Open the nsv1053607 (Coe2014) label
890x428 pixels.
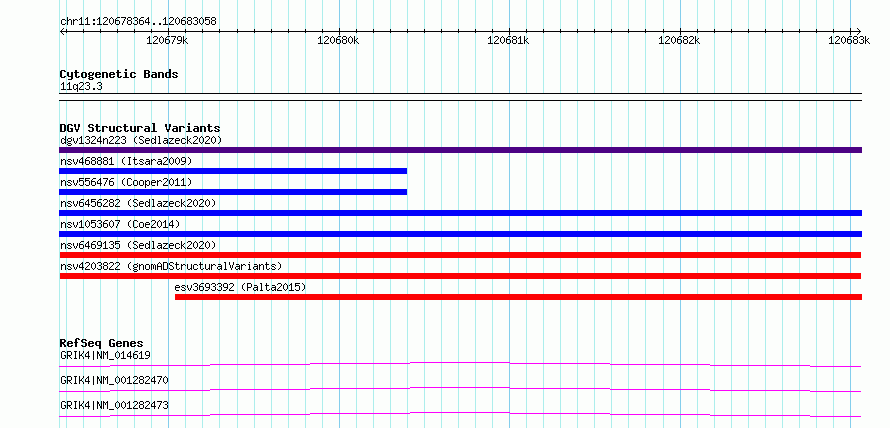(x=120, y=224)
